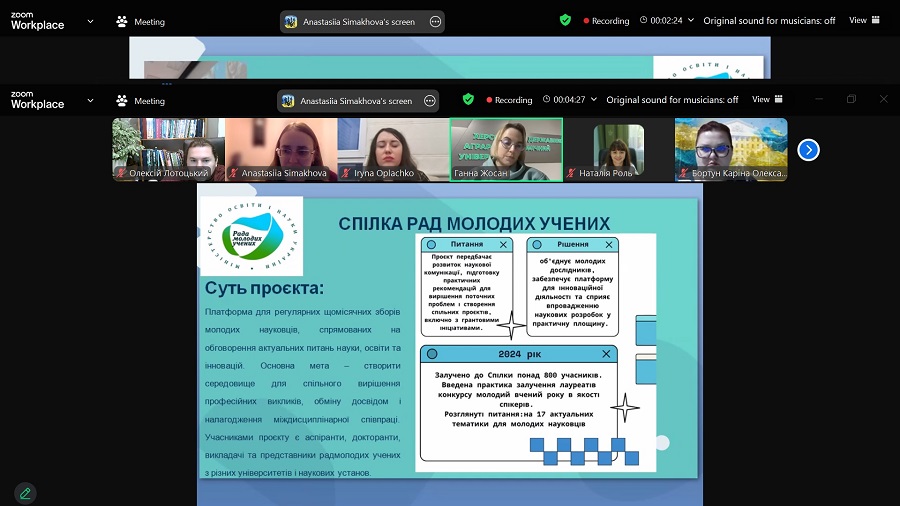Click green encryption shield beside 00:02:24 timer
The image size is (900, 506).
click(565, 20)
